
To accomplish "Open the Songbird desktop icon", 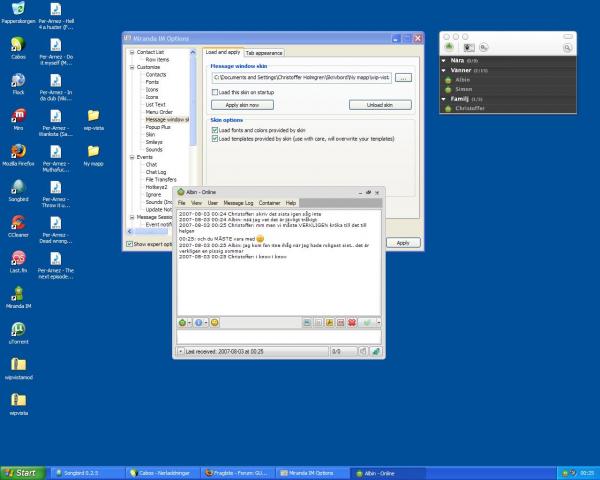I will (18, 191).
